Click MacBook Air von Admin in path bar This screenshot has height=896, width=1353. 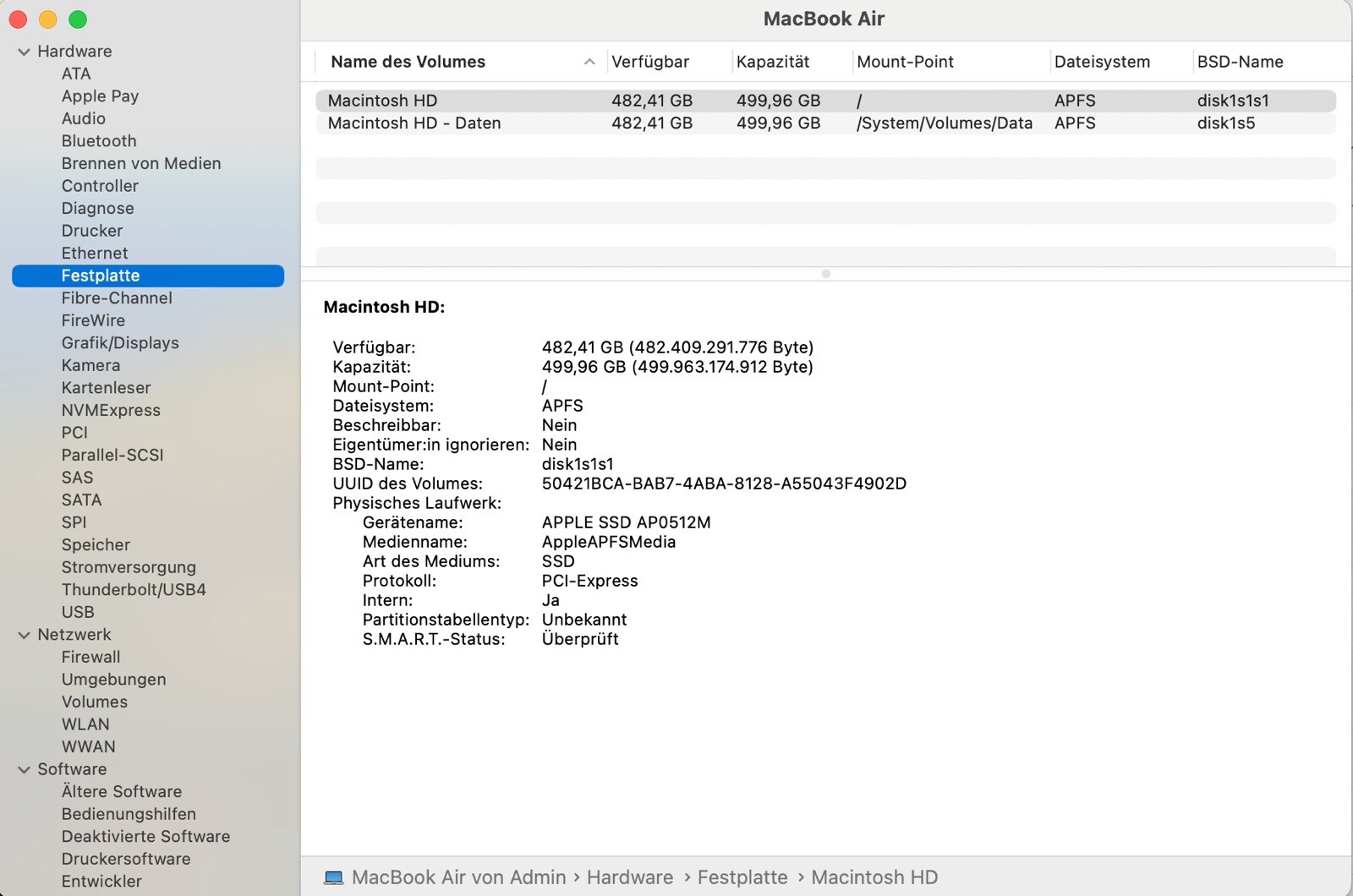(458, 877)
